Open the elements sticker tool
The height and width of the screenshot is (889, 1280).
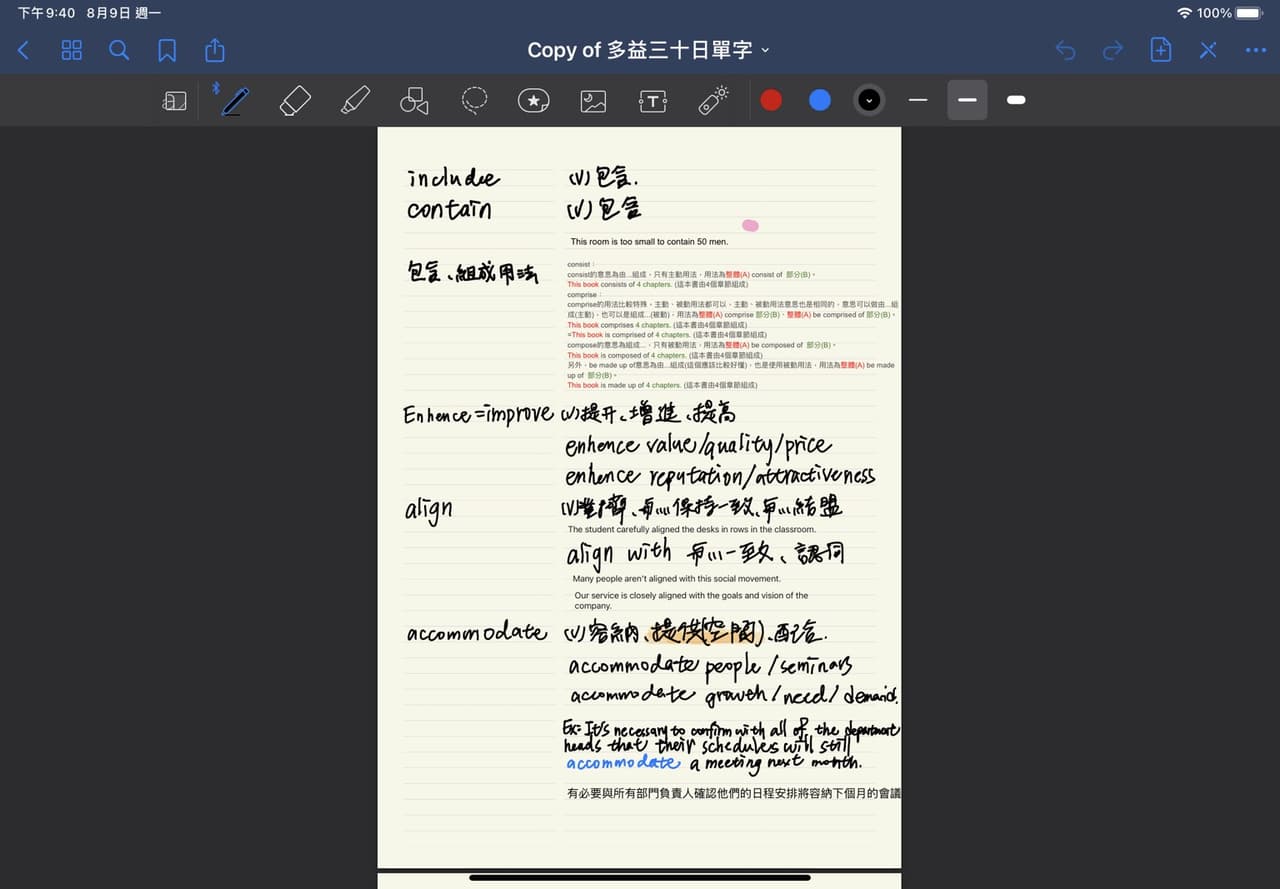pos(533,100)
